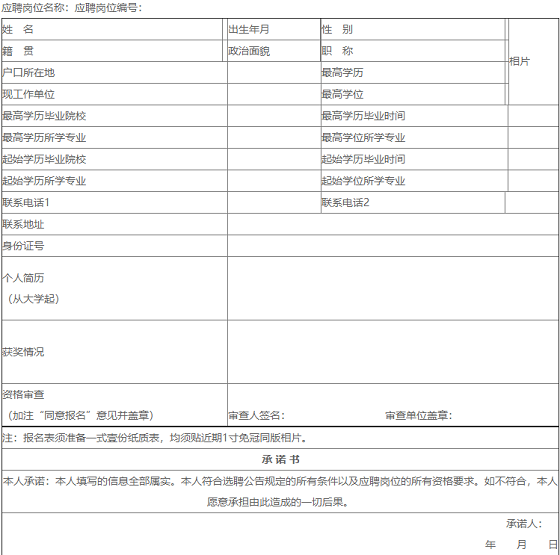This screenshot has width=560, height=555.
Task: Click the blank cell beside 最高学历毕业院校
Action: coord(274,116)
